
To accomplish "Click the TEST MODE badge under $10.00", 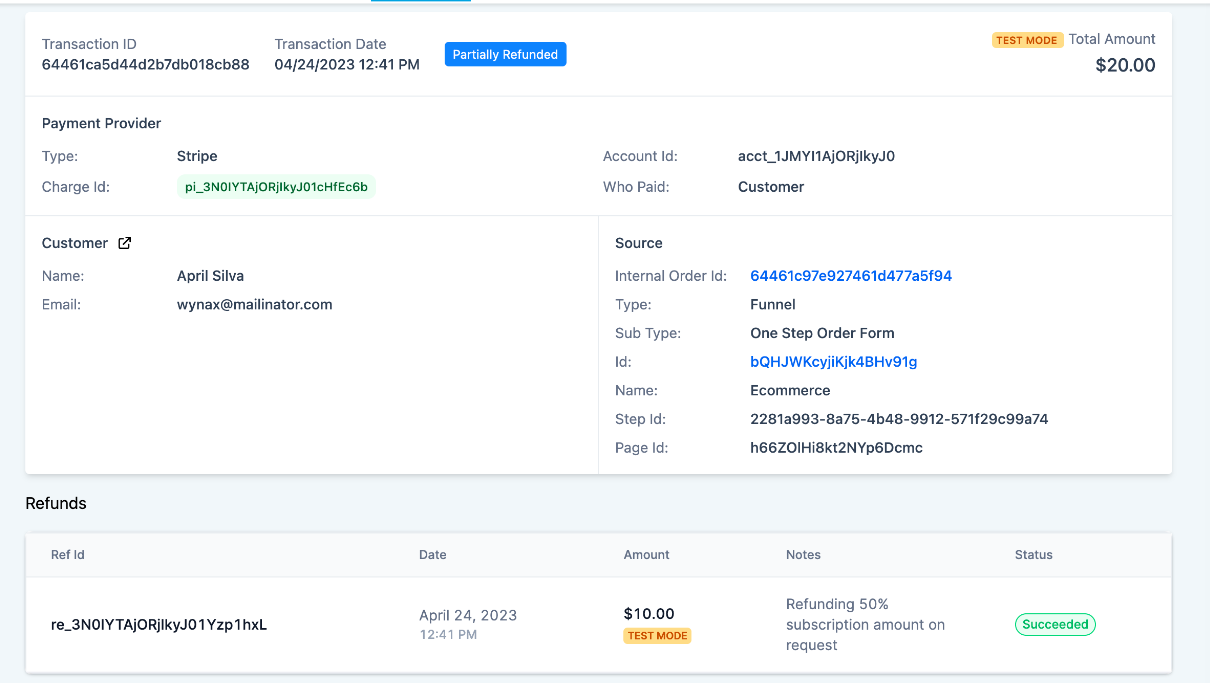I will pos(657,635).
